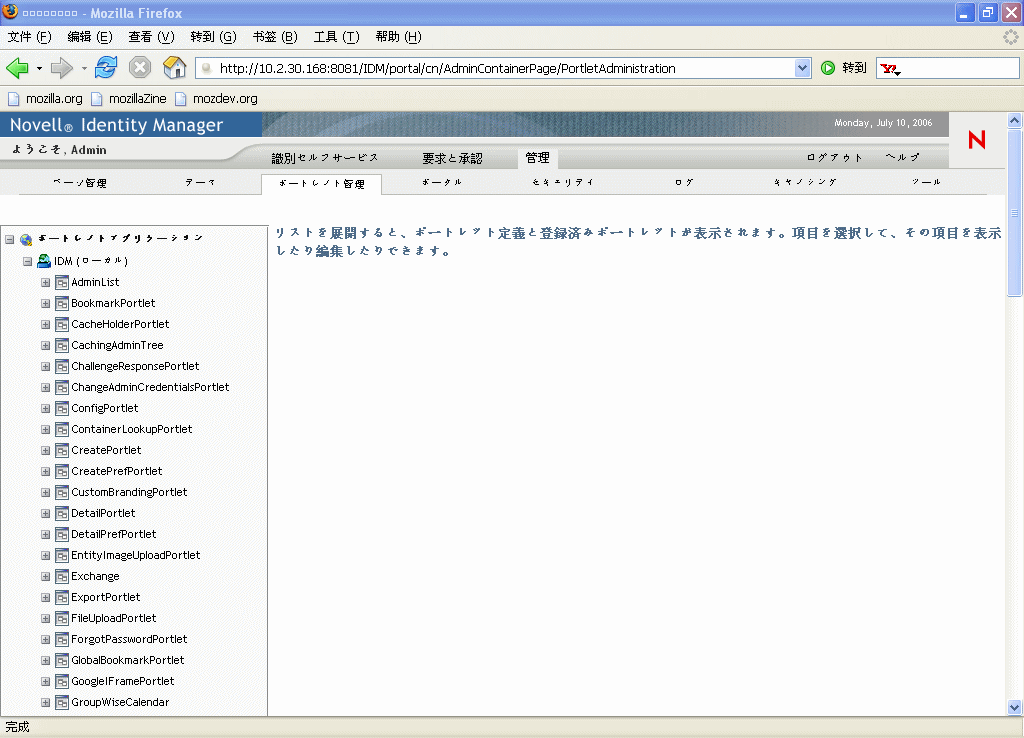Select the 管理 top tab

click(x=537, y=157)
